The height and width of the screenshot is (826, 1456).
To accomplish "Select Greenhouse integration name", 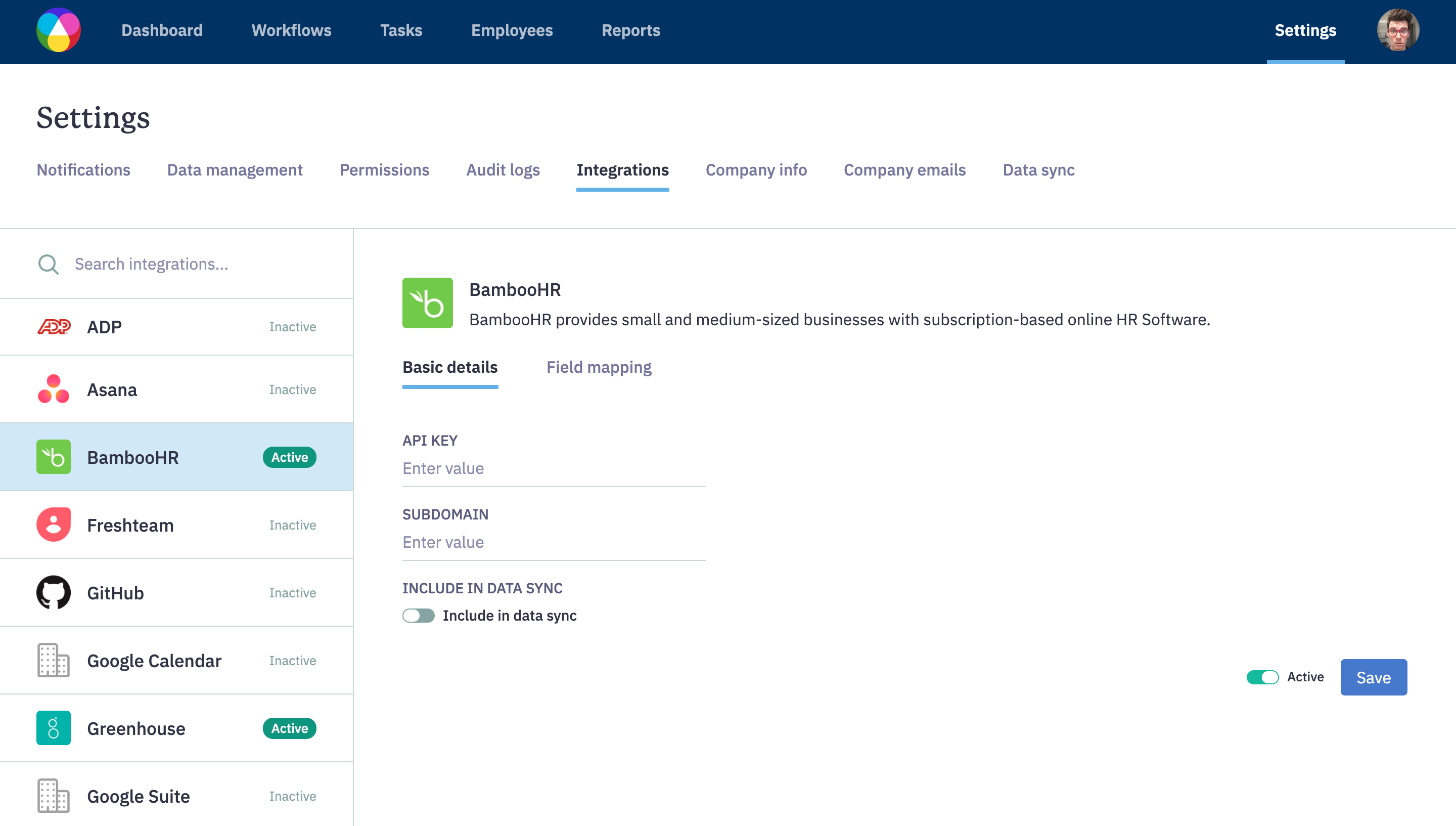I will [136, 728].
